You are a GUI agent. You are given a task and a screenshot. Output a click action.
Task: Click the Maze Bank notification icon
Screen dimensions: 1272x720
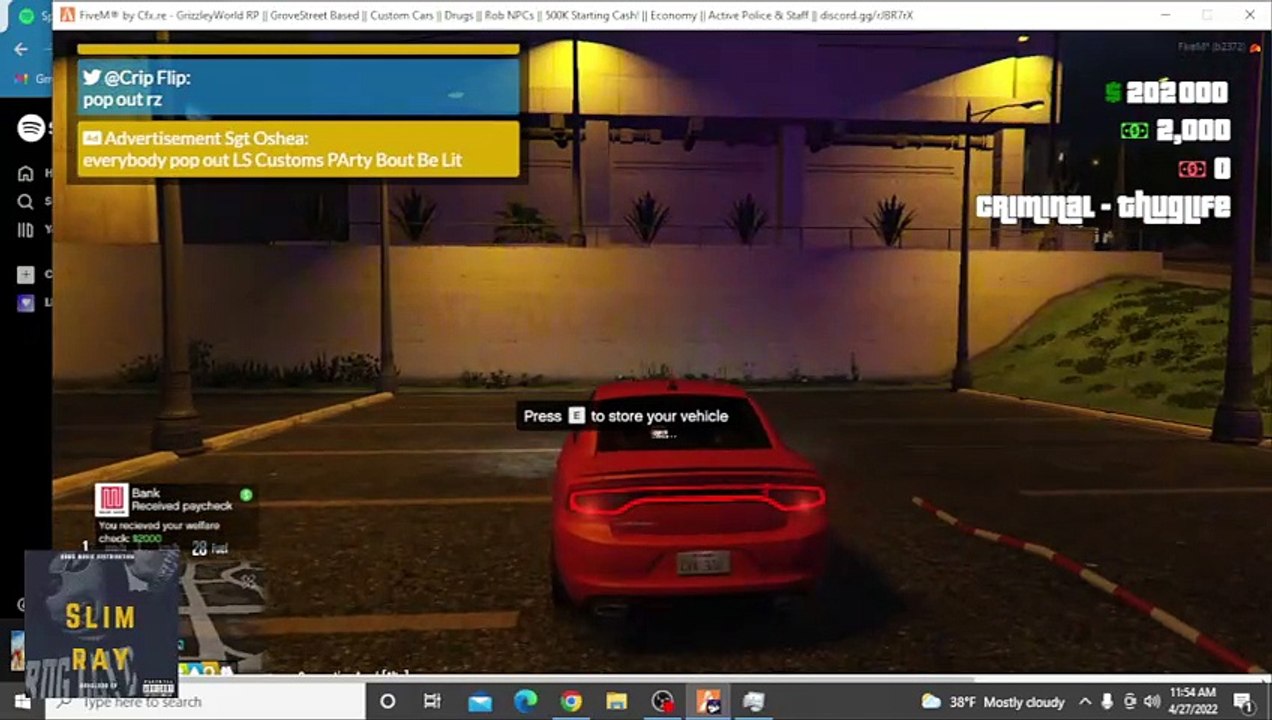[112, 500]
